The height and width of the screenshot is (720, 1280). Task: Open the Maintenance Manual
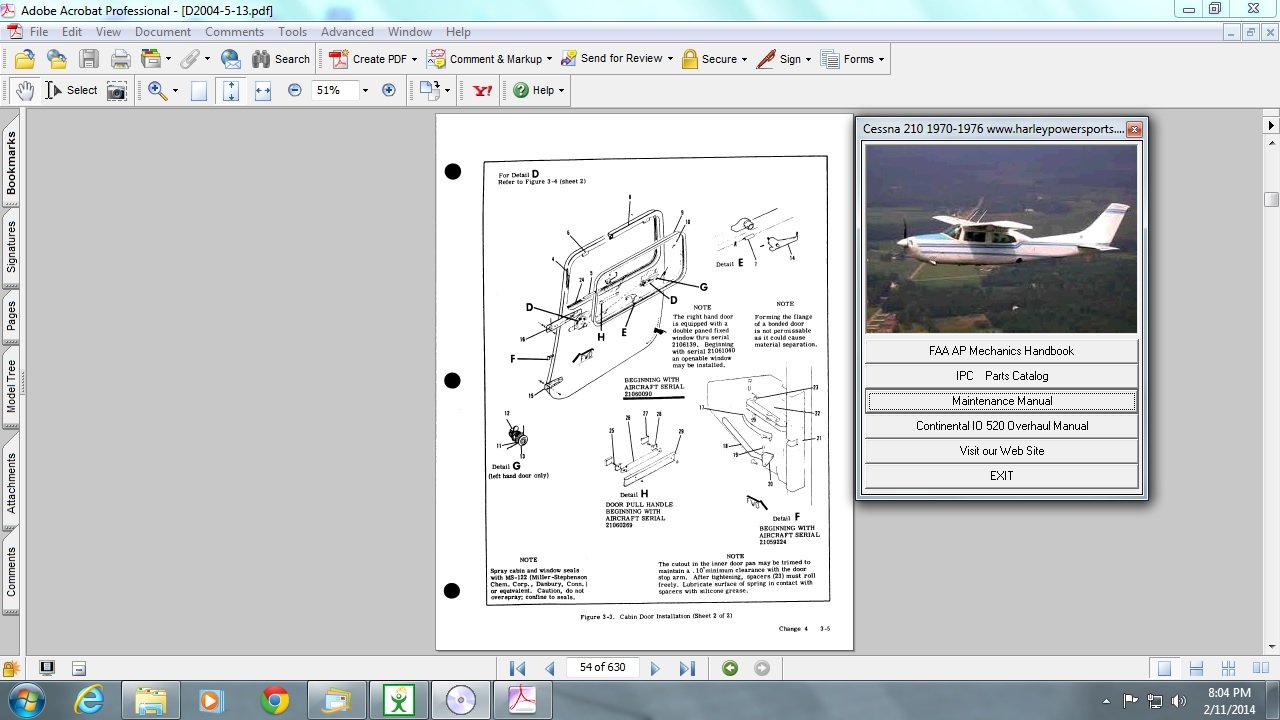(1000, 400)
